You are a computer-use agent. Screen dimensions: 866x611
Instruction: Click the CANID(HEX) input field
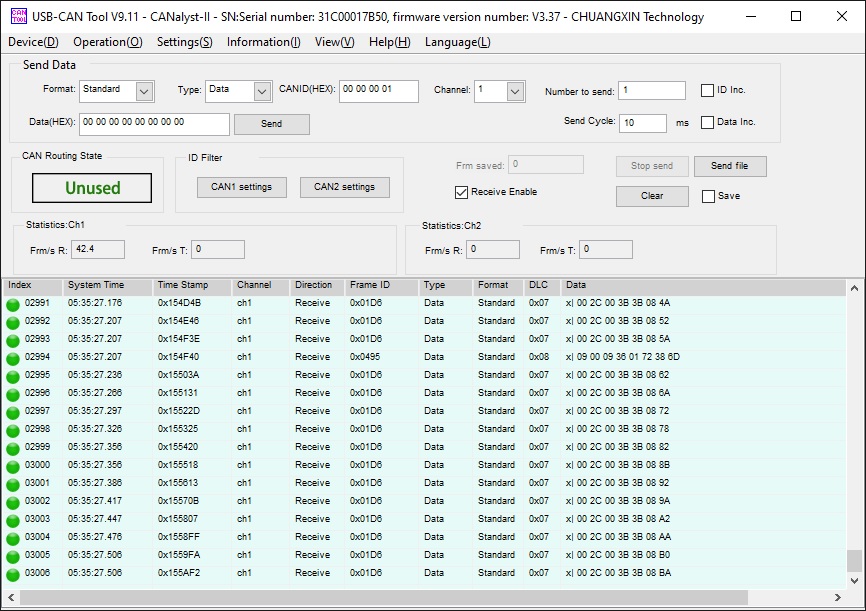[378, 90]
